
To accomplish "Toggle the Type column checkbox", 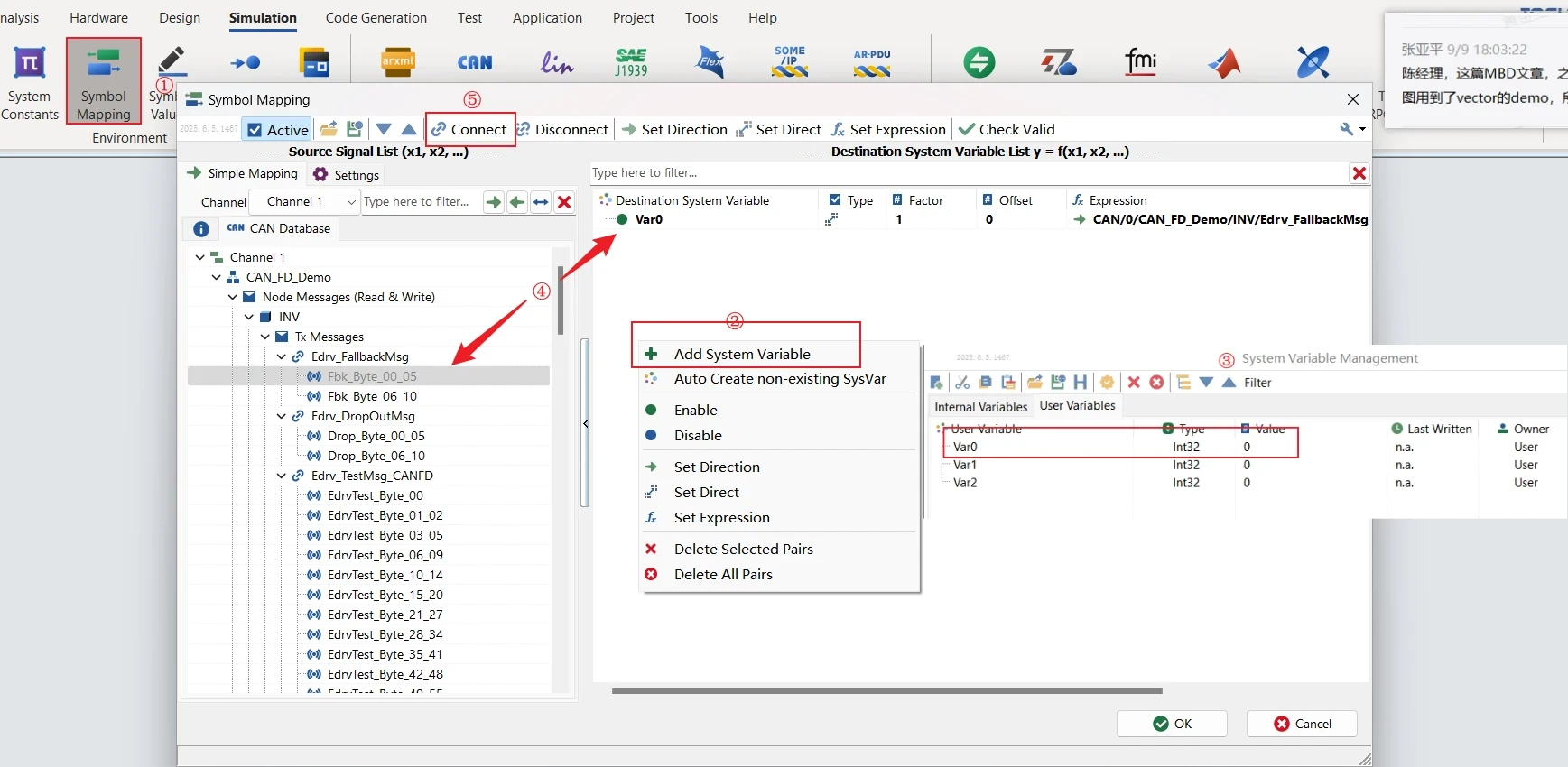I will [x=835, y=200].
